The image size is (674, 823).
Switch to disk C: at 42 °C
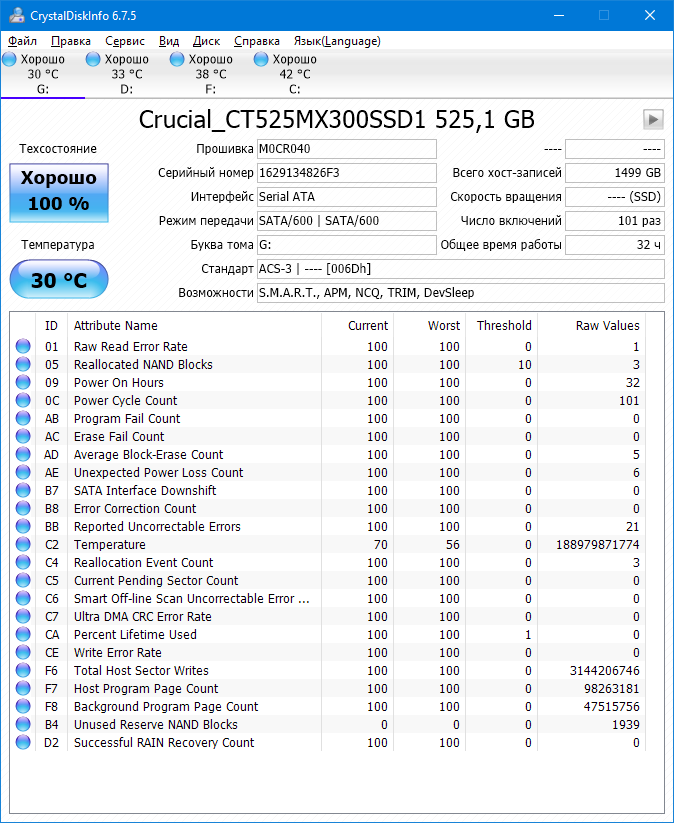pyautogui.click(x=294, y=74)
